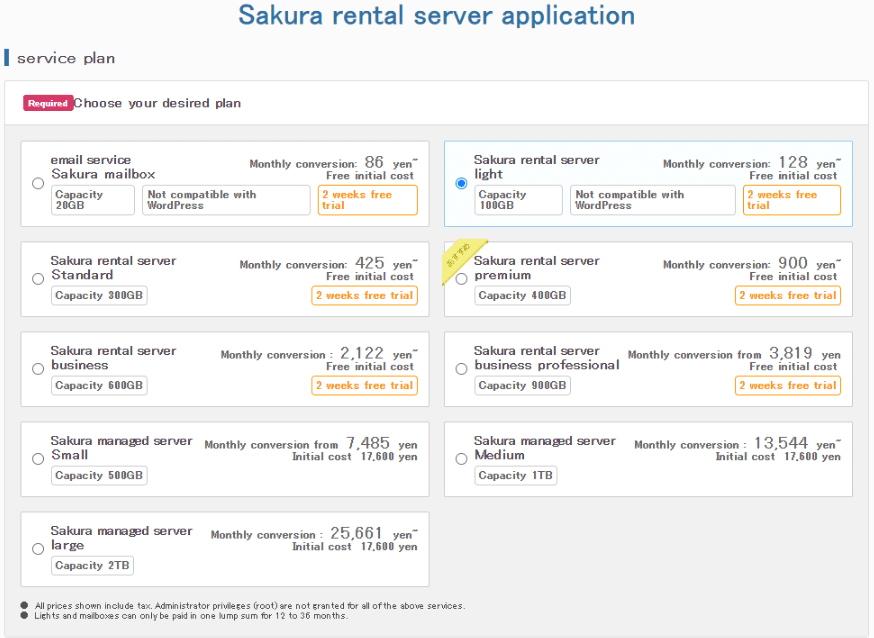
Task: Click the 25,661 yen monthly price
Action: point(314,534)
